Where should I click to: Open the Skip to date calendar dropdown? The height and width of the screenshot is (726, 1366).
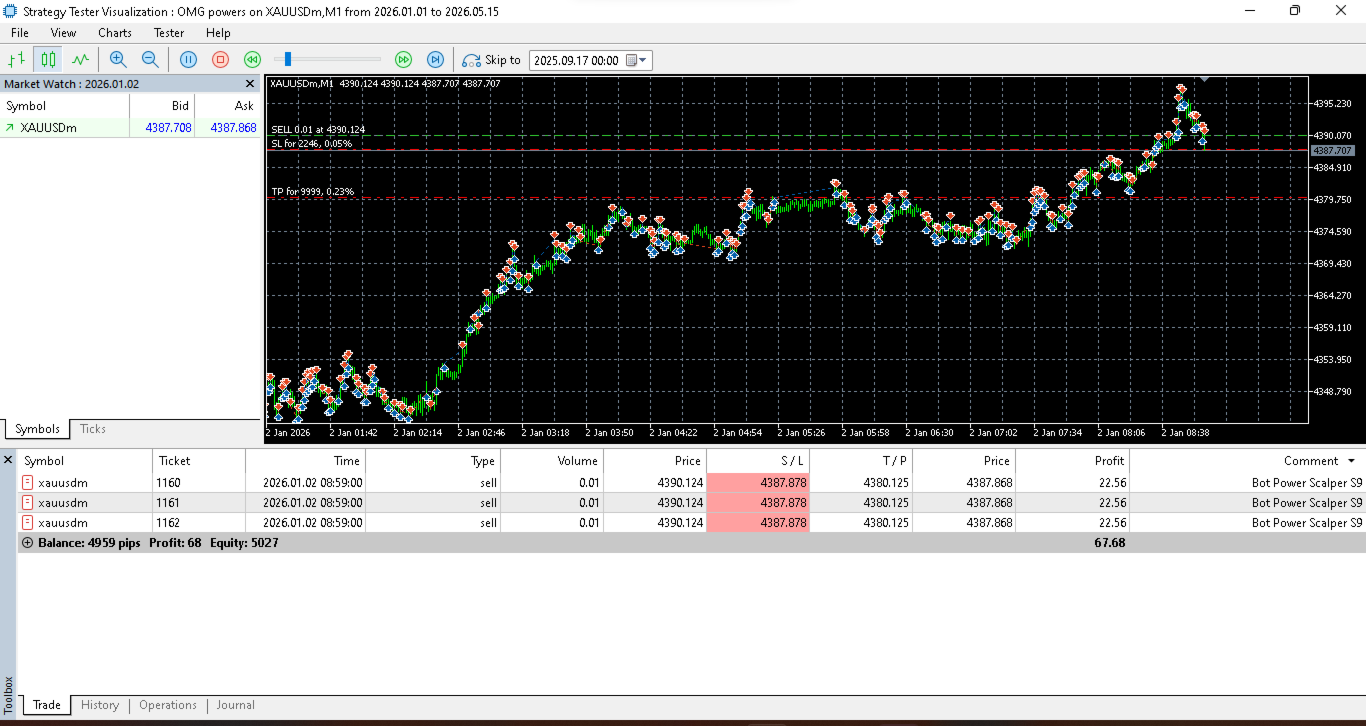[x=638, y=60]
